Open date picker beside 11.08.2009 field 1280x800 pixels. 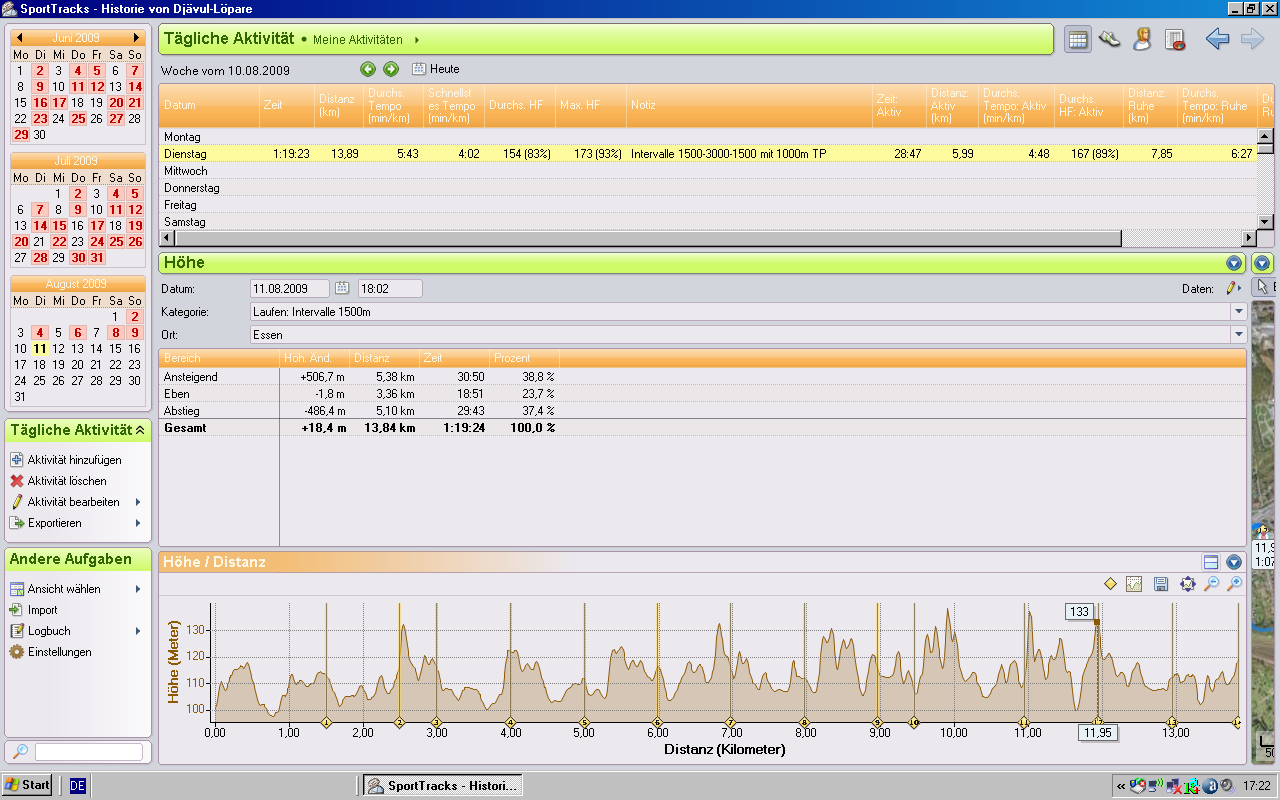pyautogui.click(x=342, y=288)
